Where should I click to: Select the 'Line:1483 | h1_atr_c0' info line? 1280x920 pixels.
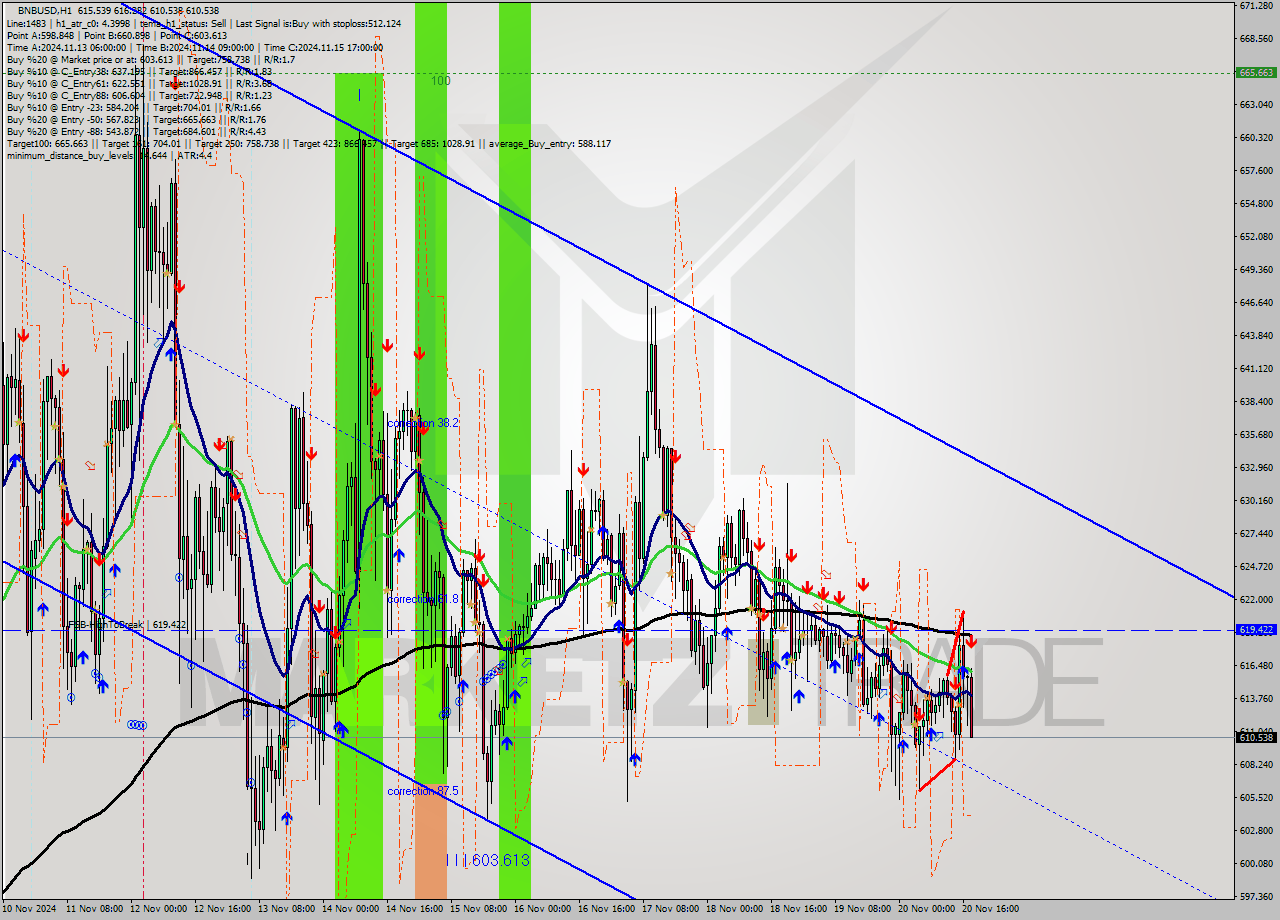pyautogui.click(x=204, y=23)
